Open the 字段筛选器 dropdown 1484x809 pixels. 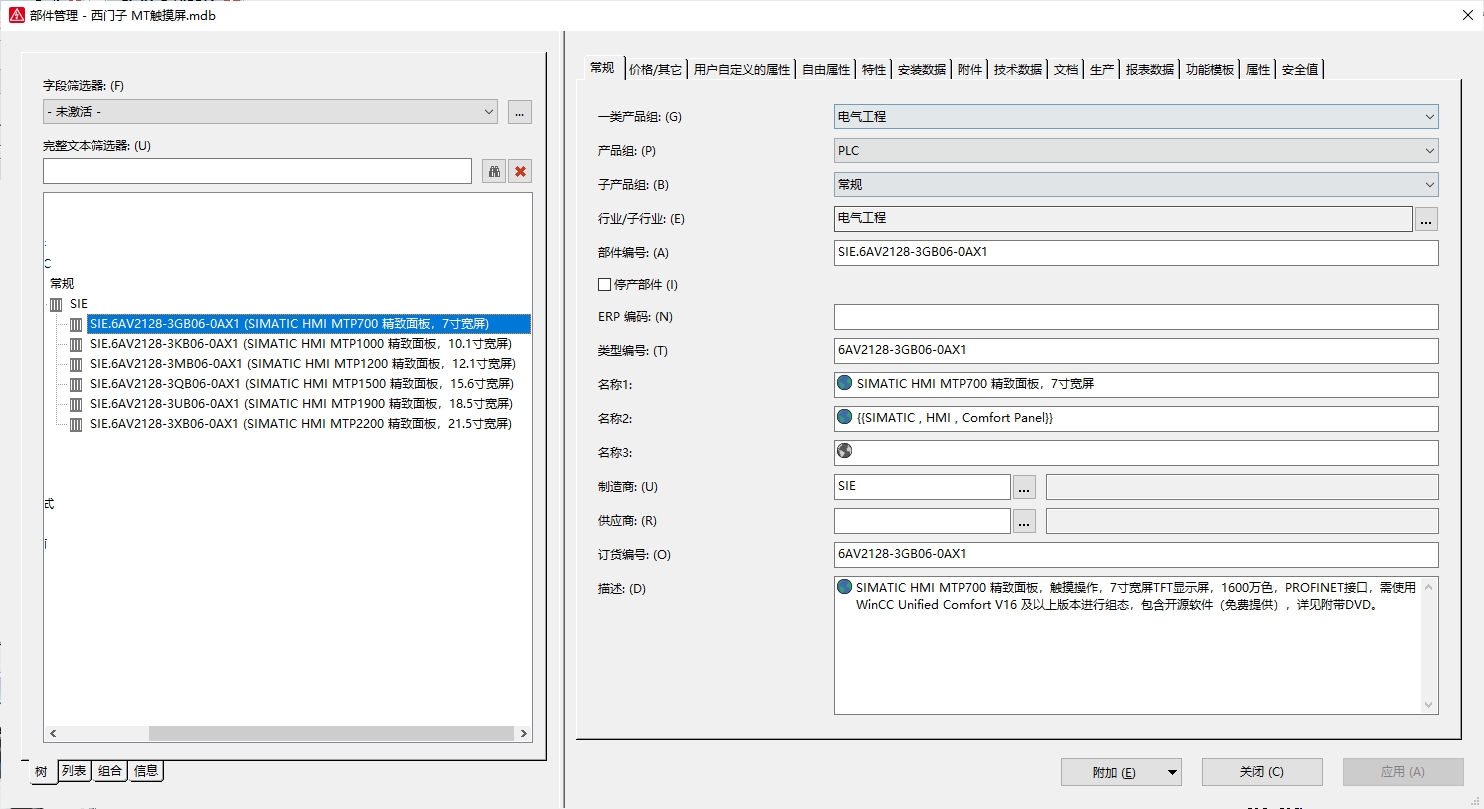pyautogui.click(x=488, y=112)
